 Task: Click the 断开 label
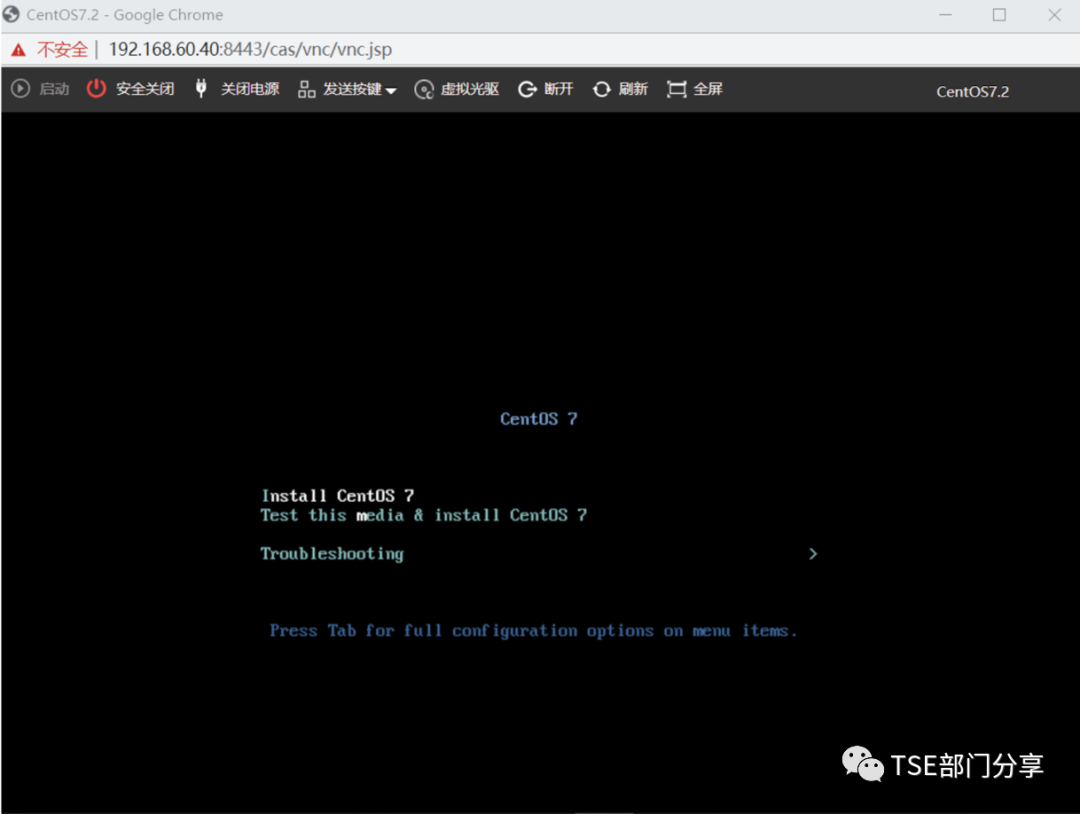coord(559,89)
